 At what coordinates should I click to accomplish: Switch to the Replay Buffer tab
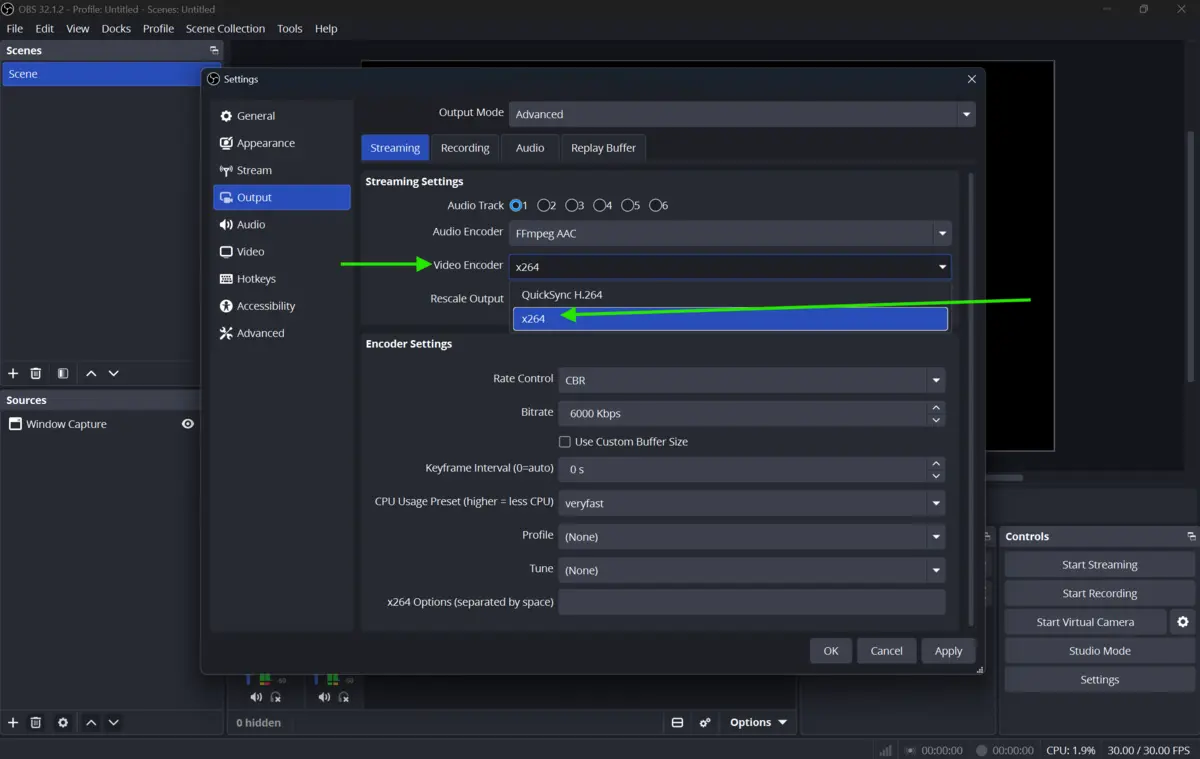pos(603,148)
